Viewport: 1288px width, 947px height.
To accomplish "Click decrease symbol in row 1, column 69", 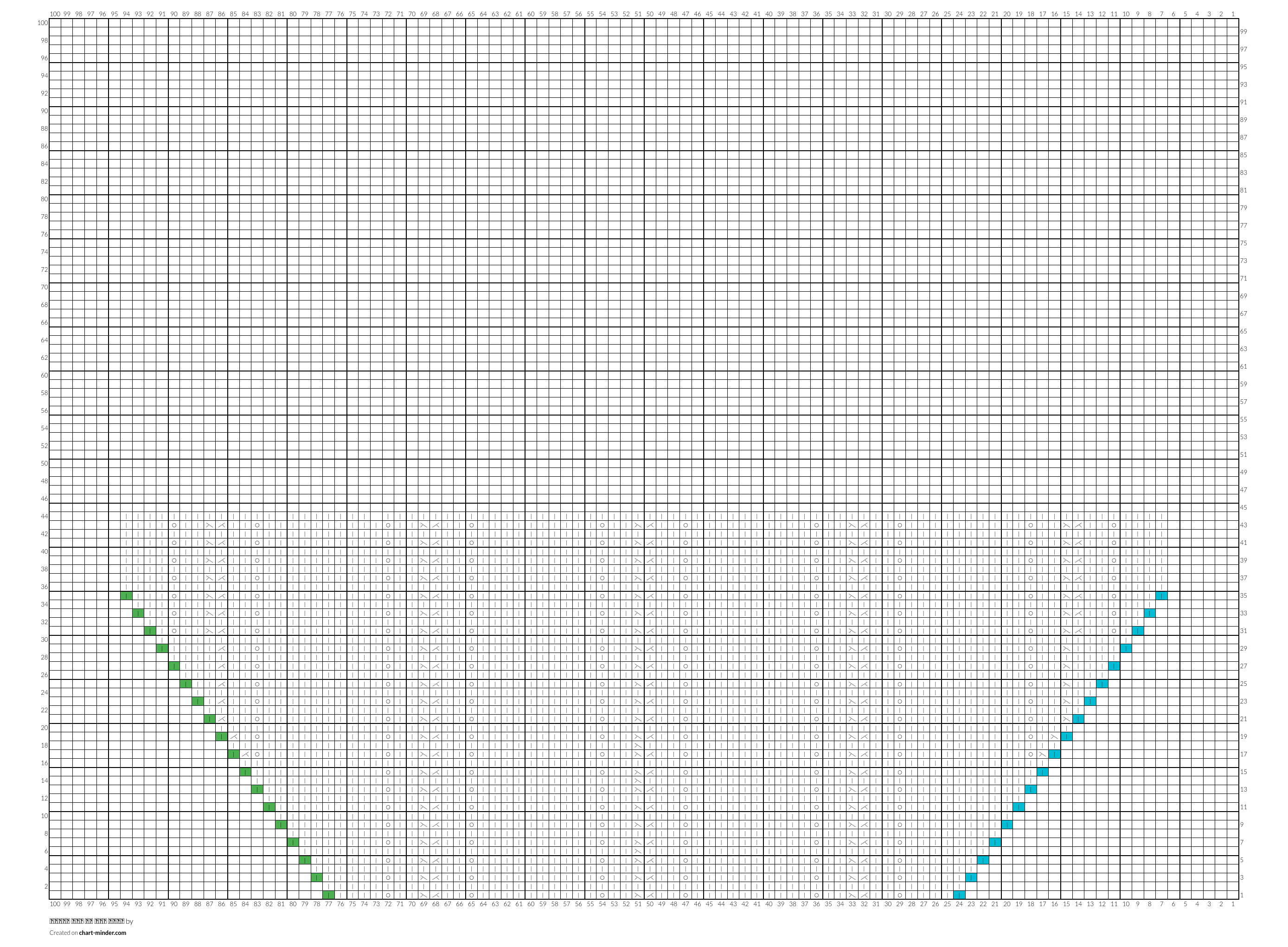I will (x=423, y=895).
